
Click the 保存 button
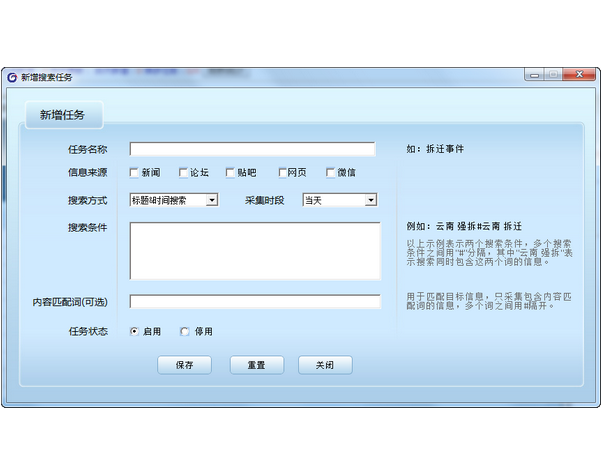[x=184, y=365]
